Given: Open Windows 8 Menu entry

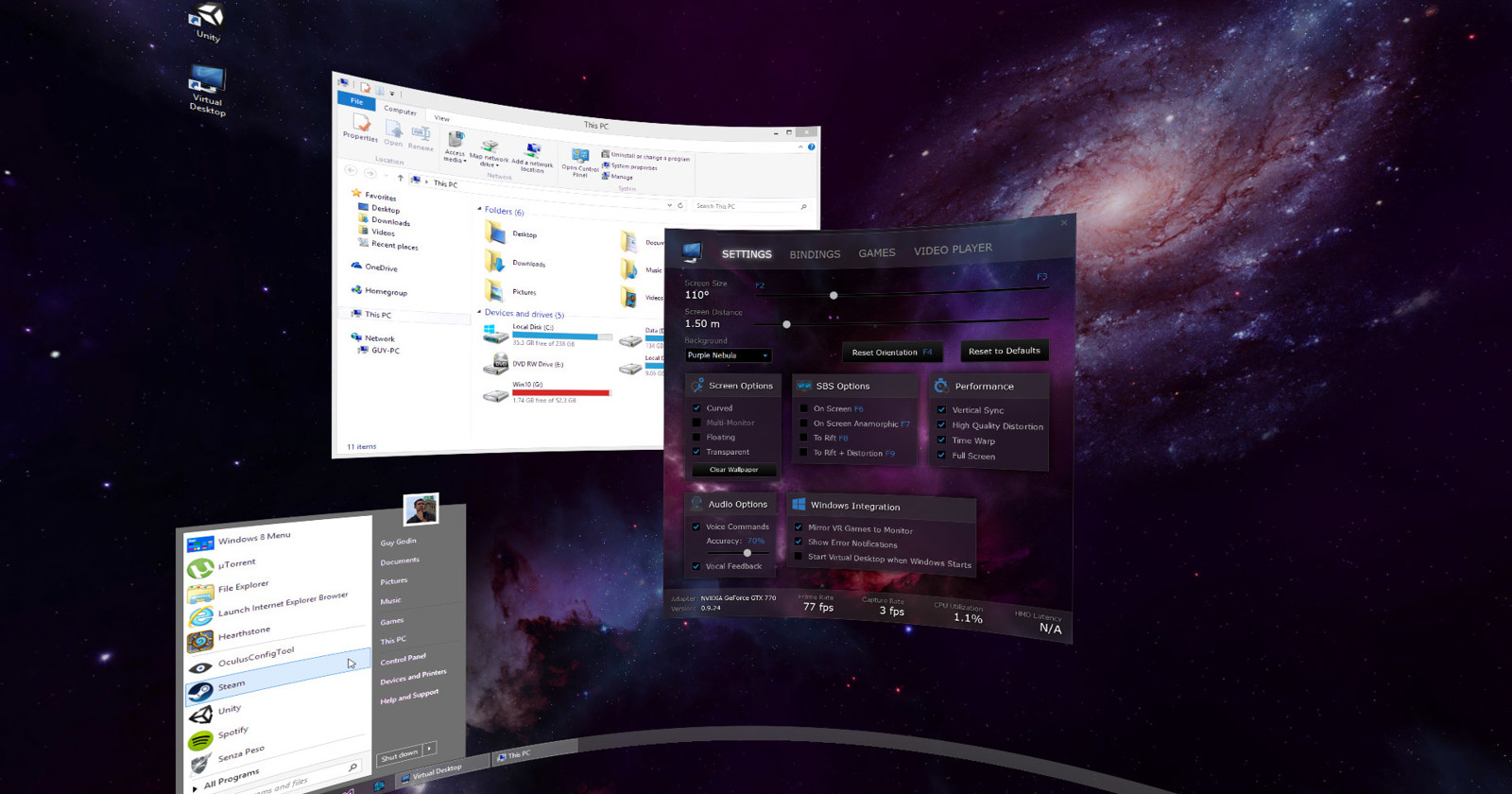Looking at the screenshot, I should 239,541.
